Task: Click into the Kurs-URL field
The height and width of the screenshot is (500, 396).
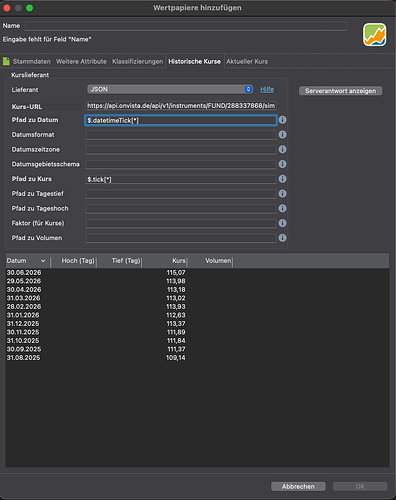Action: tap(181, 106)
